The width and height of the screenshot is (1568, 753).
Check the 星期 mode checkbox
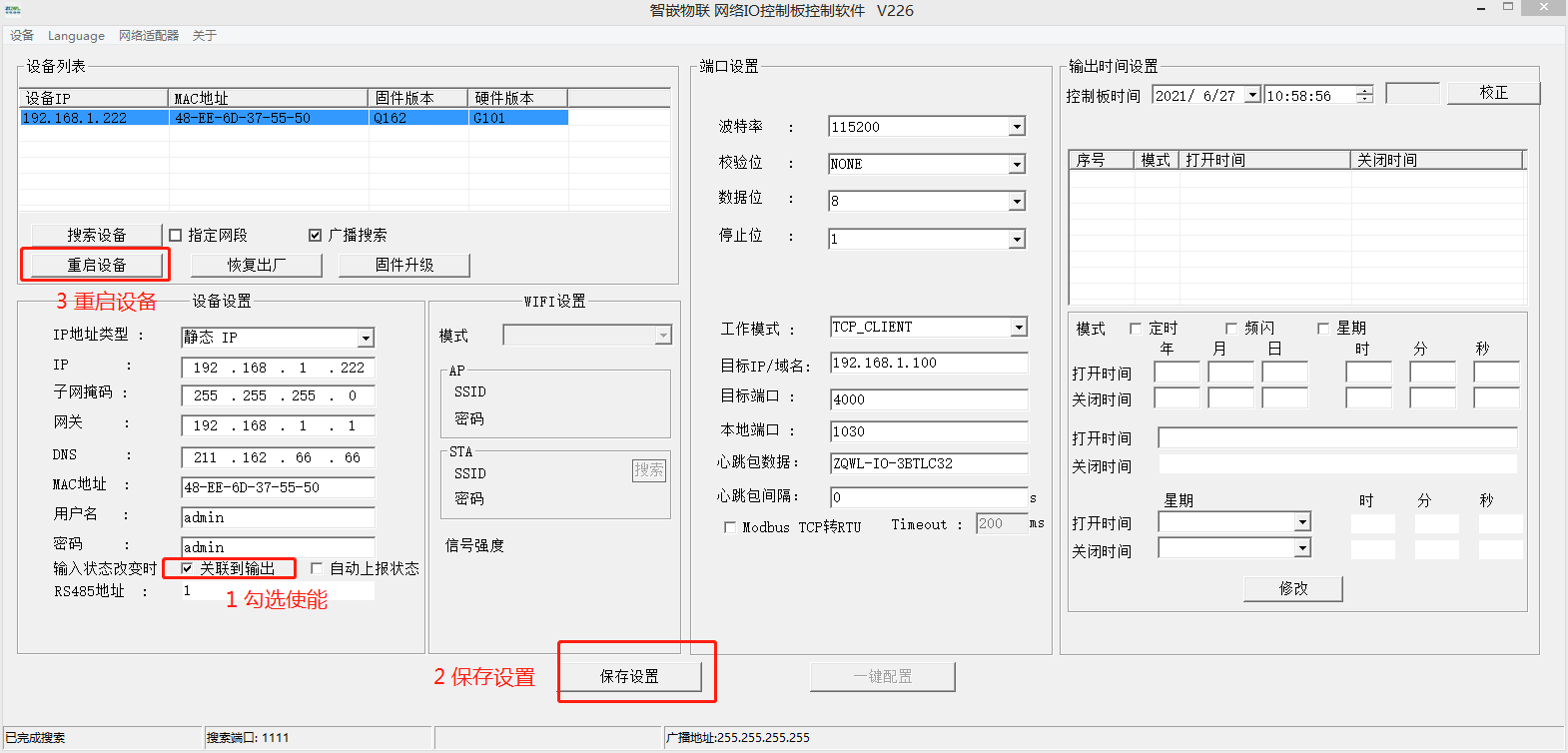click(1323, 329)
